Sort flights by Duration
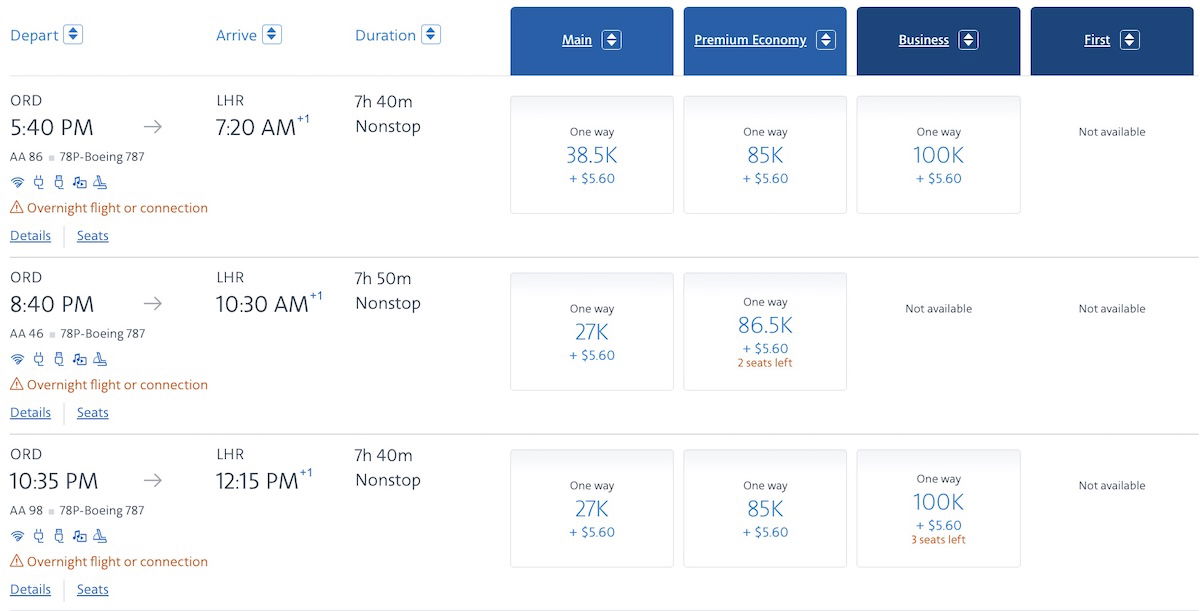The height and width of the screenshot is (611, 1200). pos(431,35)
